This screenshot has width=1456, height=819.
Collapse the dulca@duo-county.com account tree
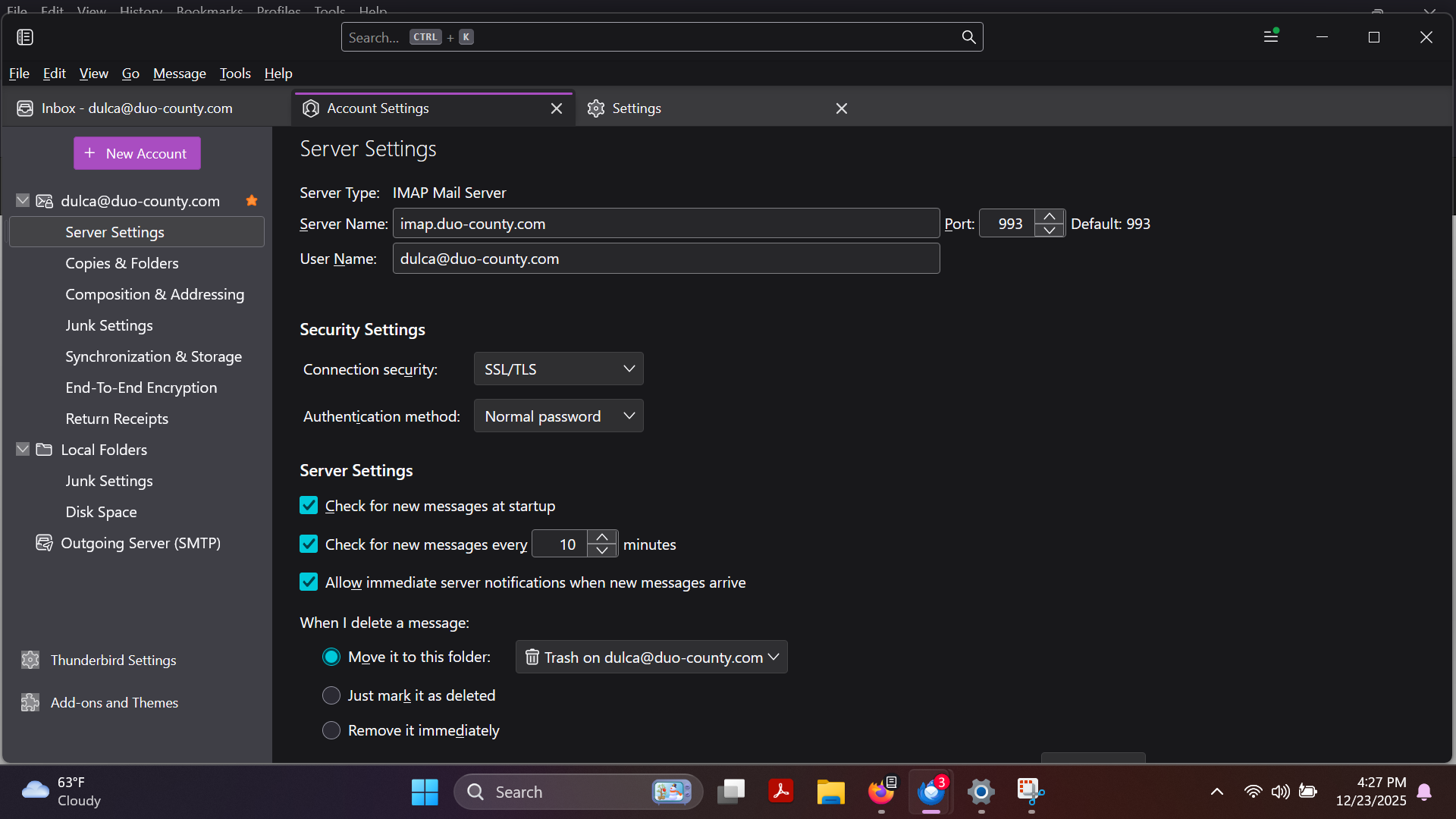tap(23, 201)
